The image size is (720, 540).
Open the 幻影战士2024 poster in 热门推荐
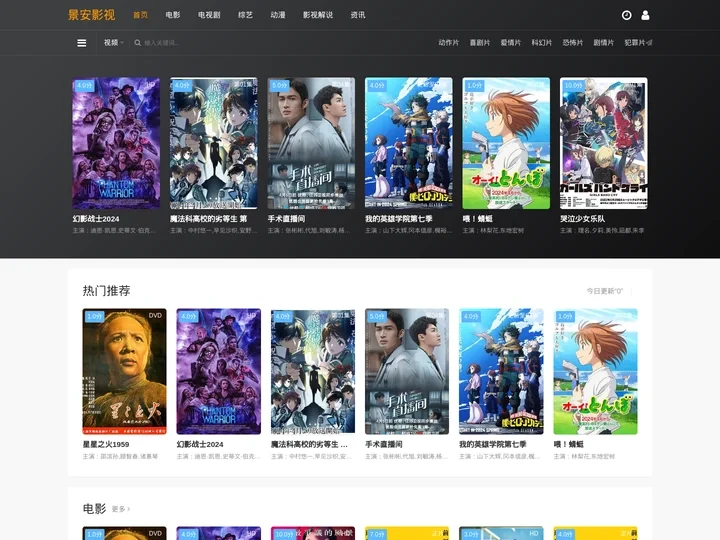coord(219,371)
